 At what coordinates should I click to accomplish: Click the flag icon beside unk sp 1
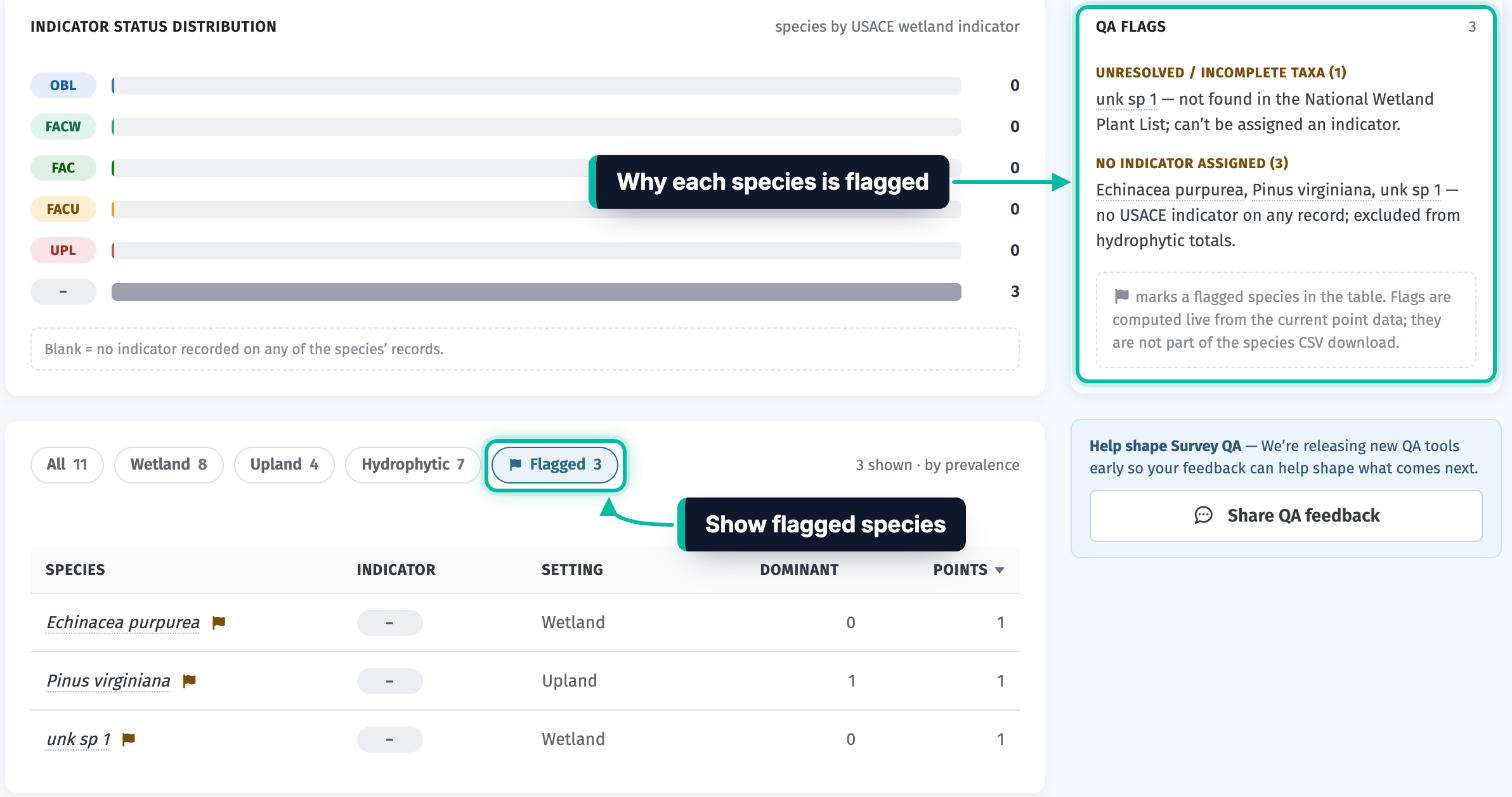[x=128, y=739]
